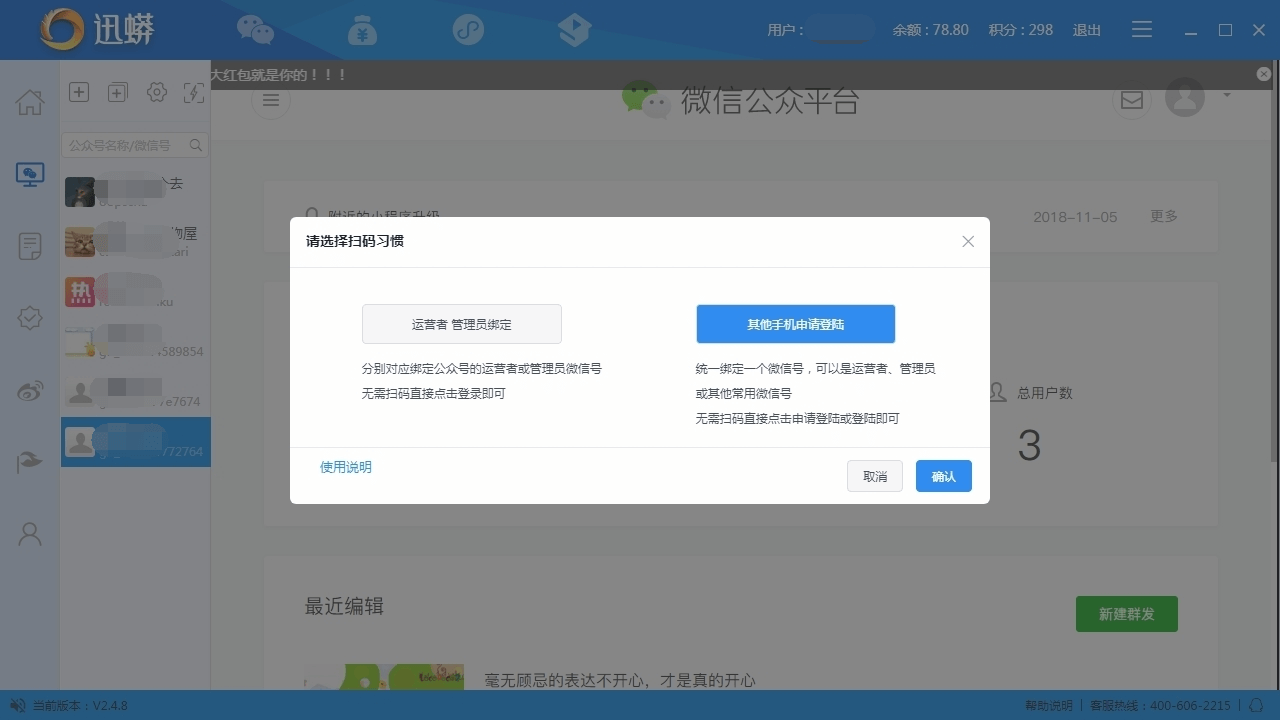This screenshot has height=720, width=1280.
Task: Click the Weibo icon in left sidebar
Action: click(30, 391)
